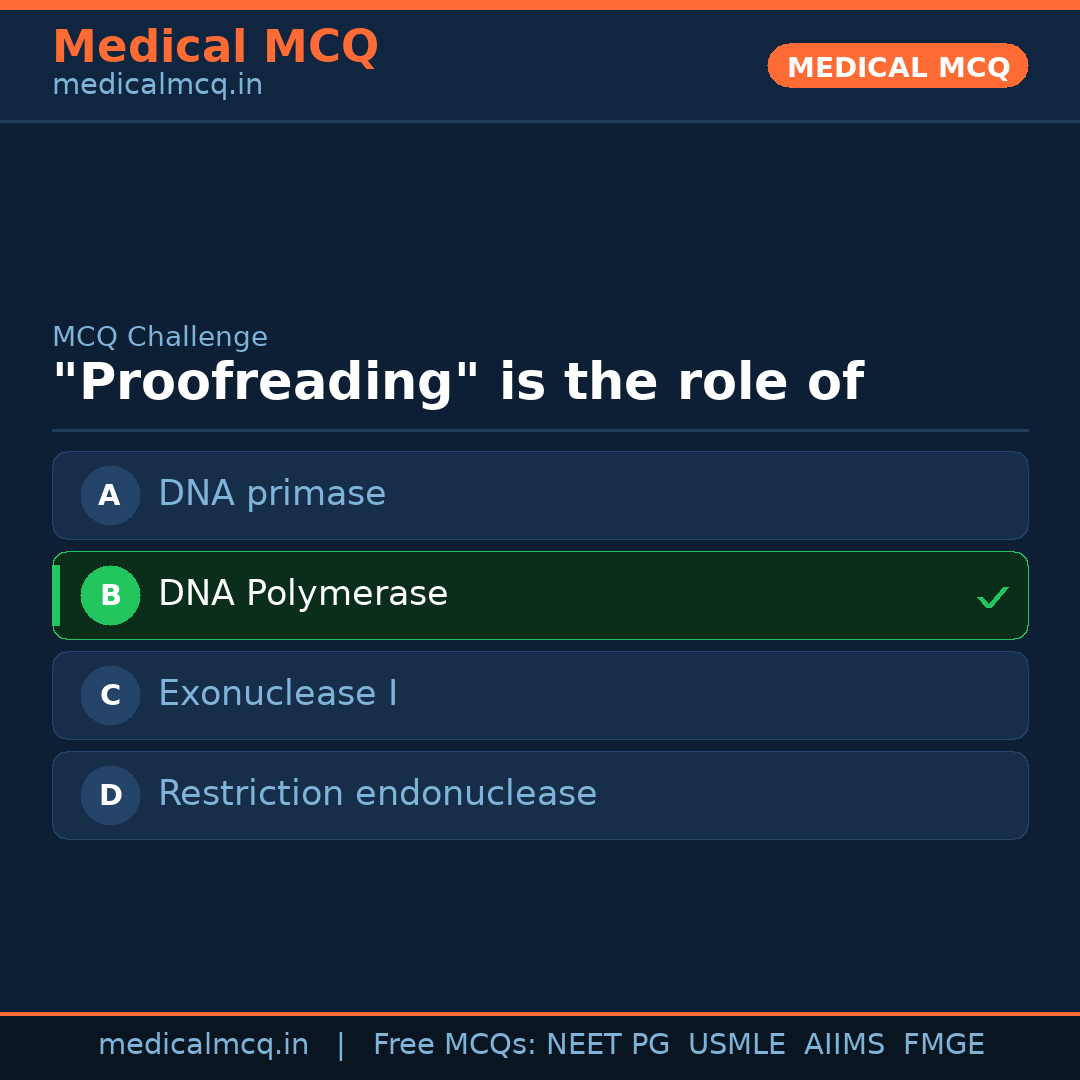Click the letter D option circle
This screenshot has width=1080, height=1080.
click(110, 795)
